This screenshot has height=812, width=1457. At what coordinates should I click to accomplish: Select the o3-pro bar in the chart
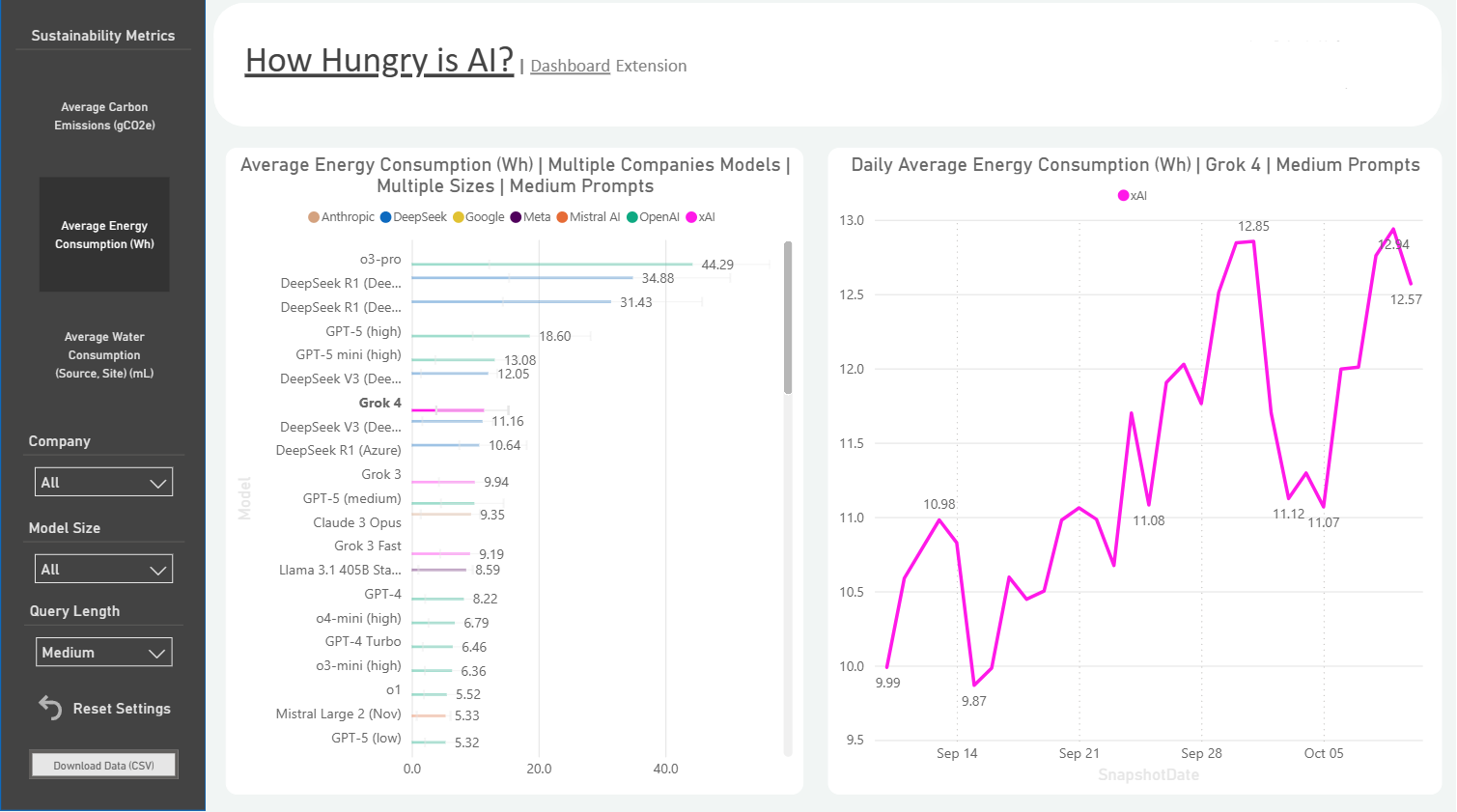coord(551,264)
